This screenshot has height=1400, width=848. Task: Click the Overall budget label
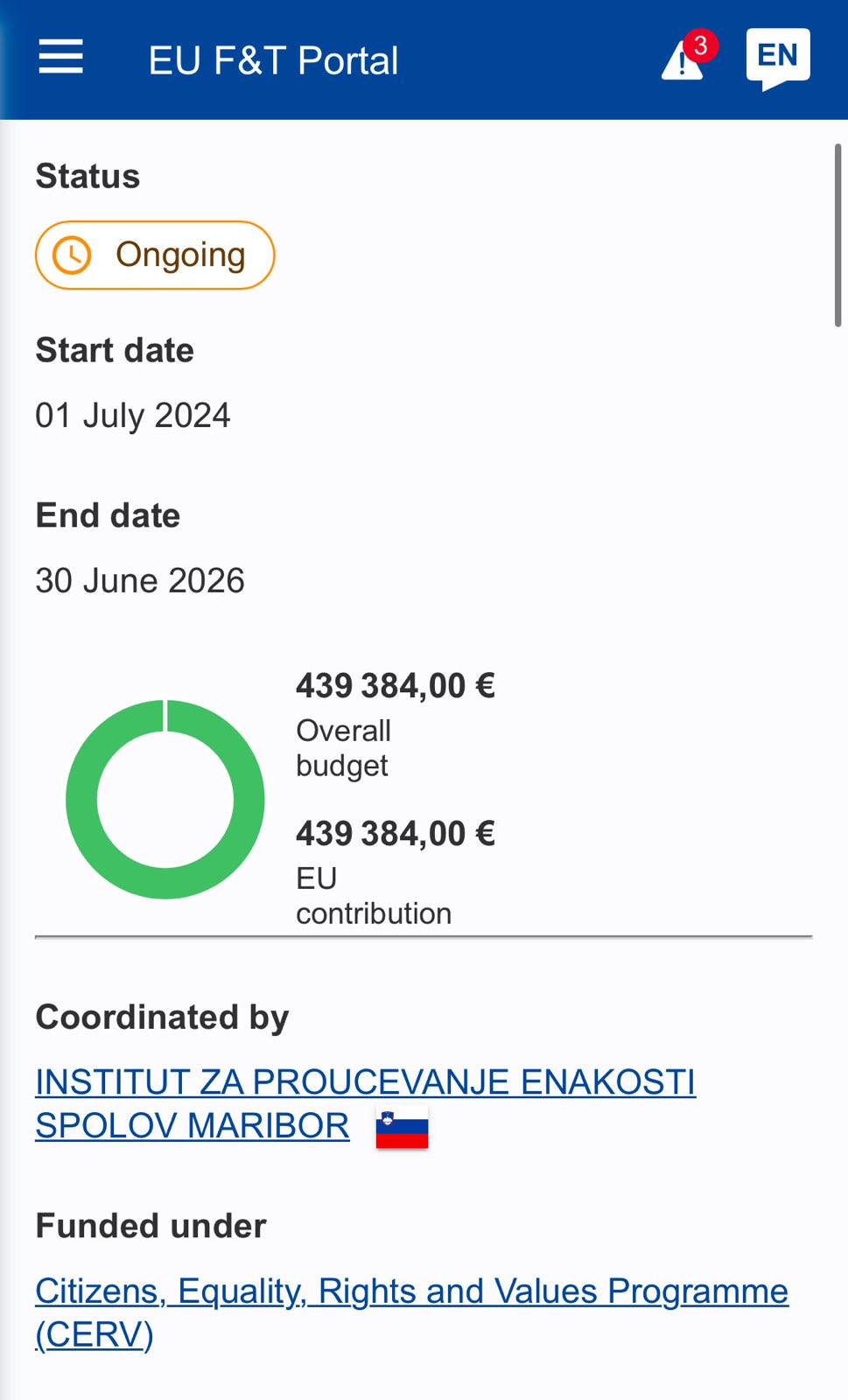click(343, 748)
